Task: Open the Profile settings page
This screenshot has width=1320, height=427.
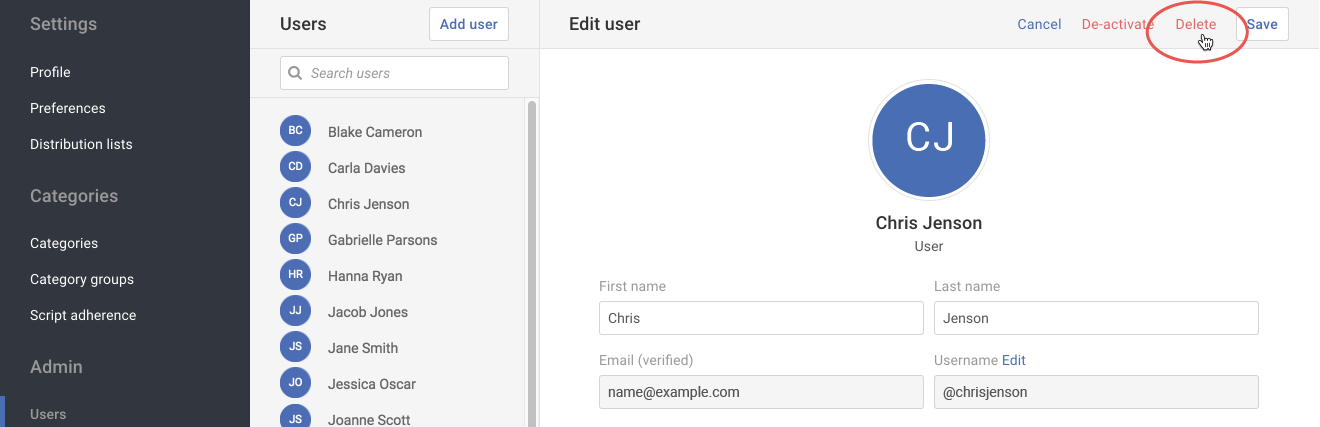Action: tap(50, 72)
